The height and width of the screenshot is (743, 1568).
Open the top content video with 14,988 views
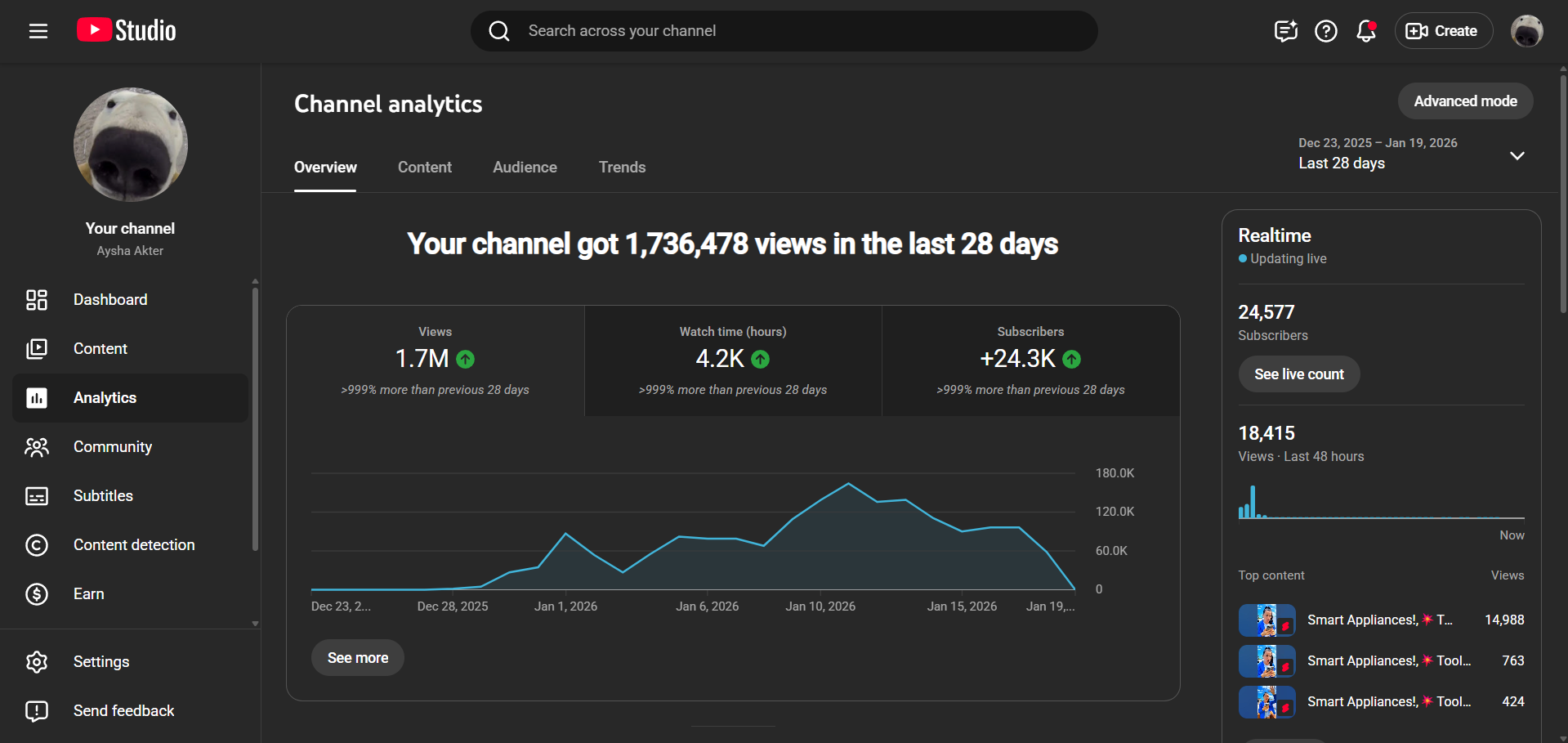pyautogui.click(x=1379, y=620)
